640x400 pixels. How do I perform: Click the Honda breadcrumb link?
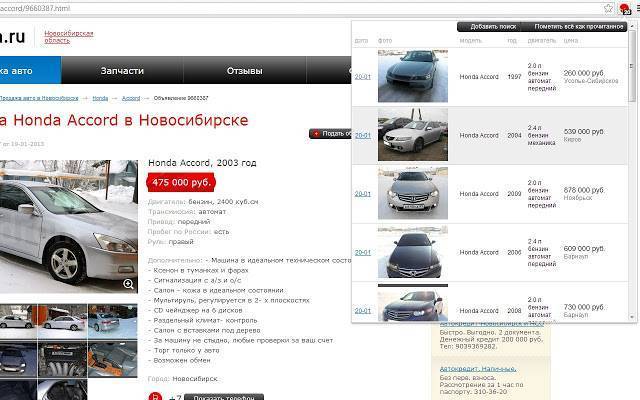[100, 98]
